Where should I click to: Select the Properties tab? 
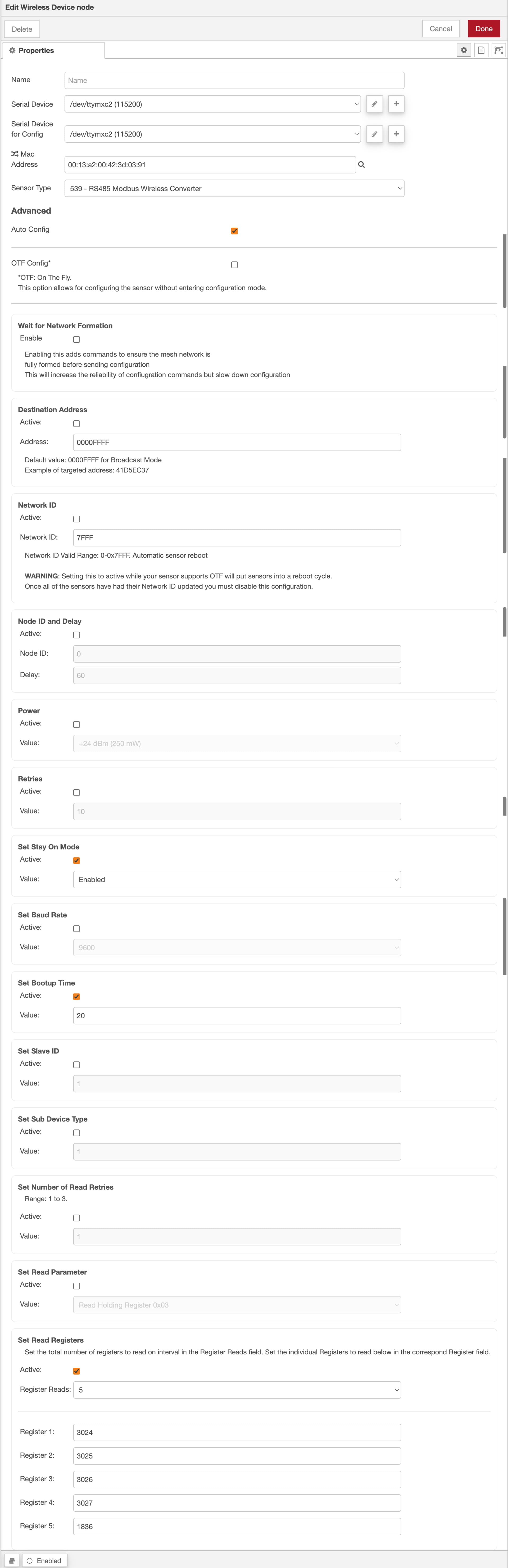point(54,50)
